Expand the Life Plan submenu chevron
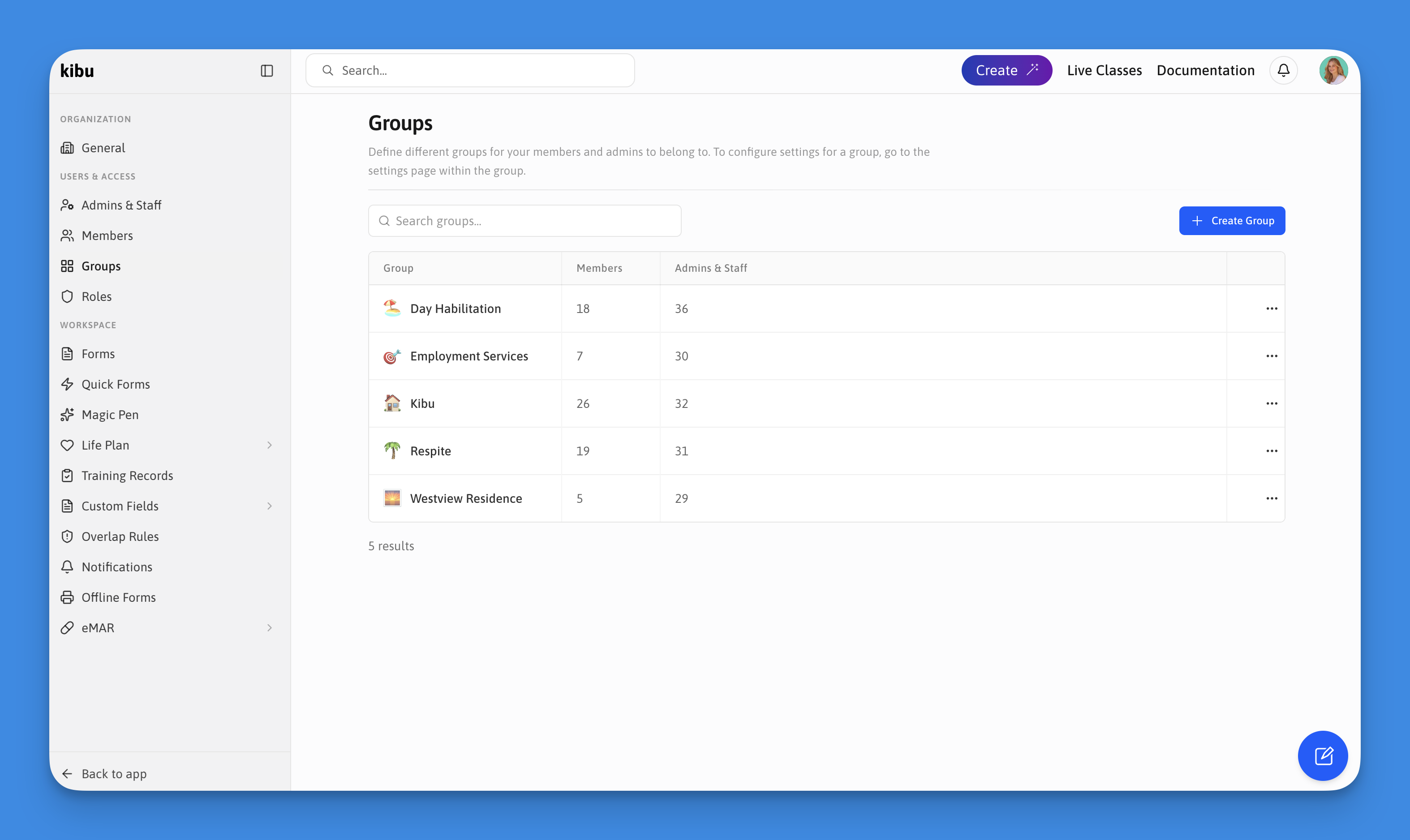Screen dimensions: 1410x840 pyautogui.click(x=270, y=446)
